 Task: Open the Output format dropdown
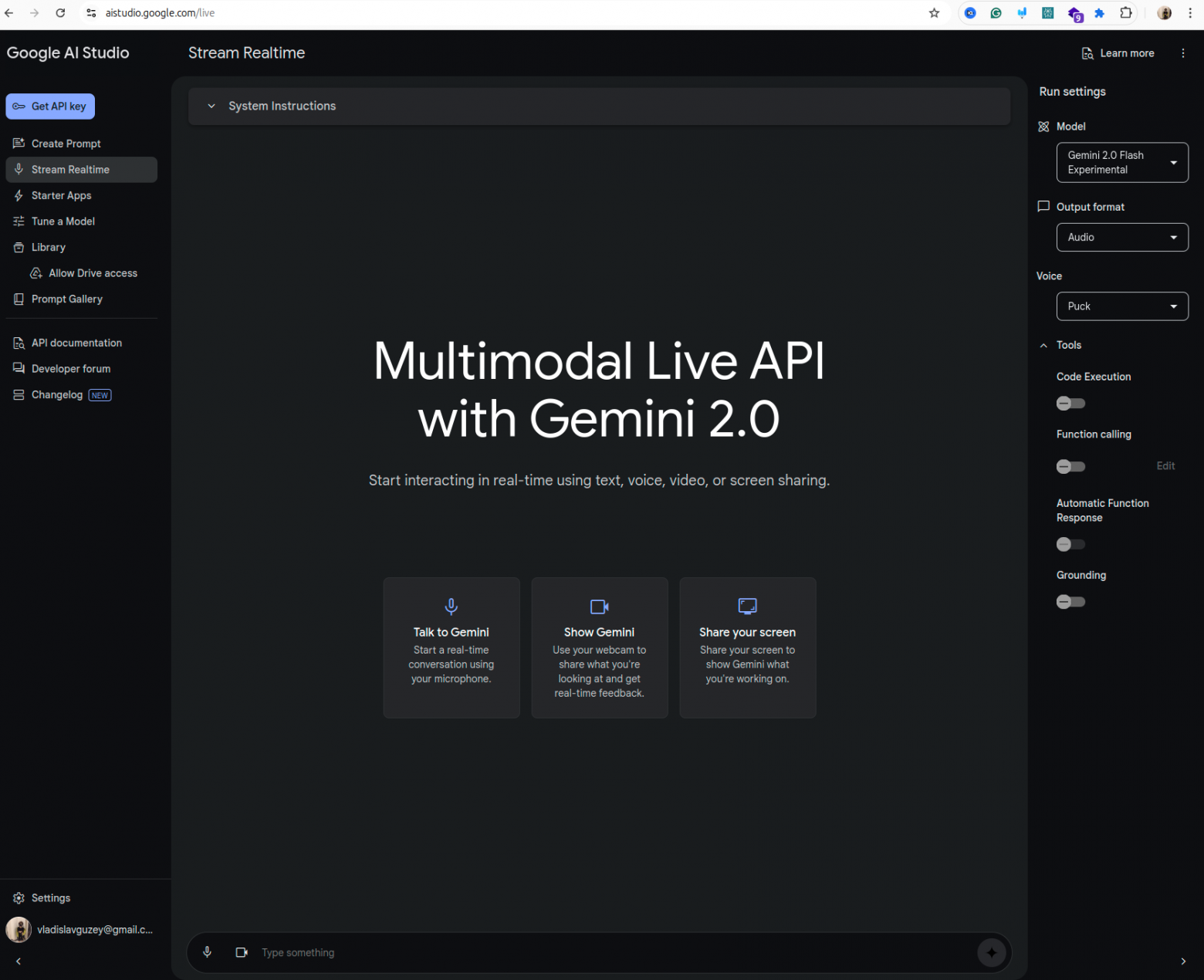(x=1121, y=238)
